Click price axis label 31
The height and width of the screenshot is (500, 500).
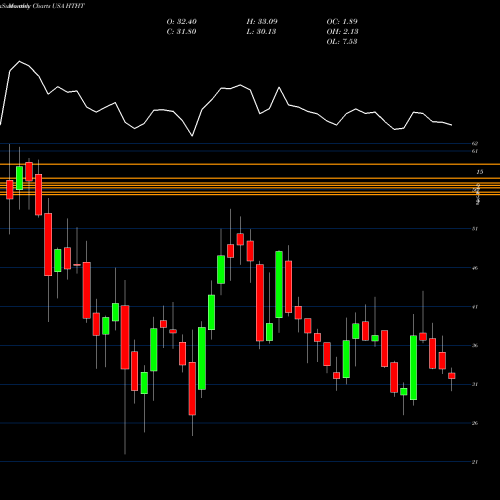click(475, 384)
